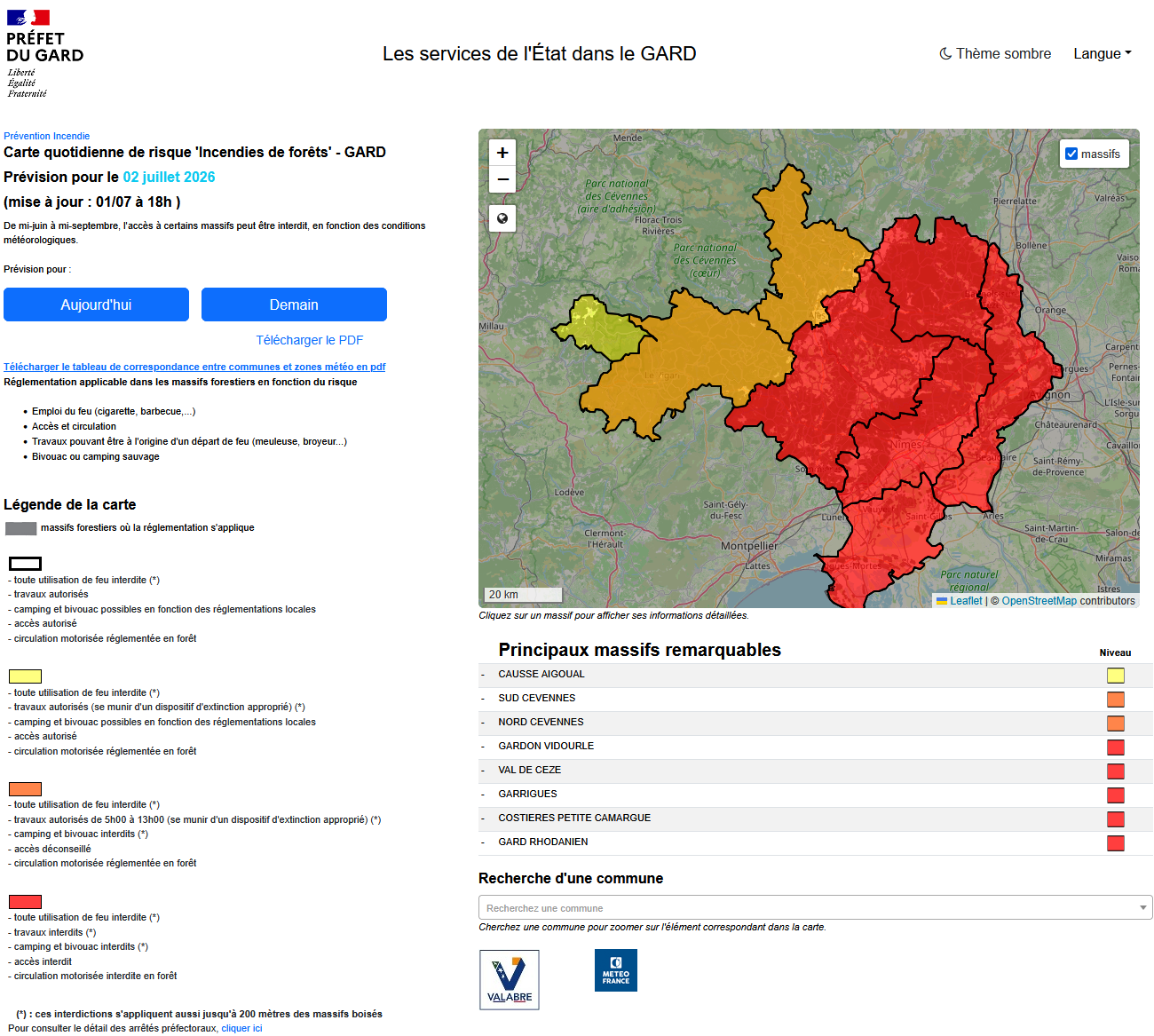Image resolution: width=1154 pixels, height=1036 pixels.
Task: Click 'Emploi du feu' list item
Action: (x=114, y=411)
